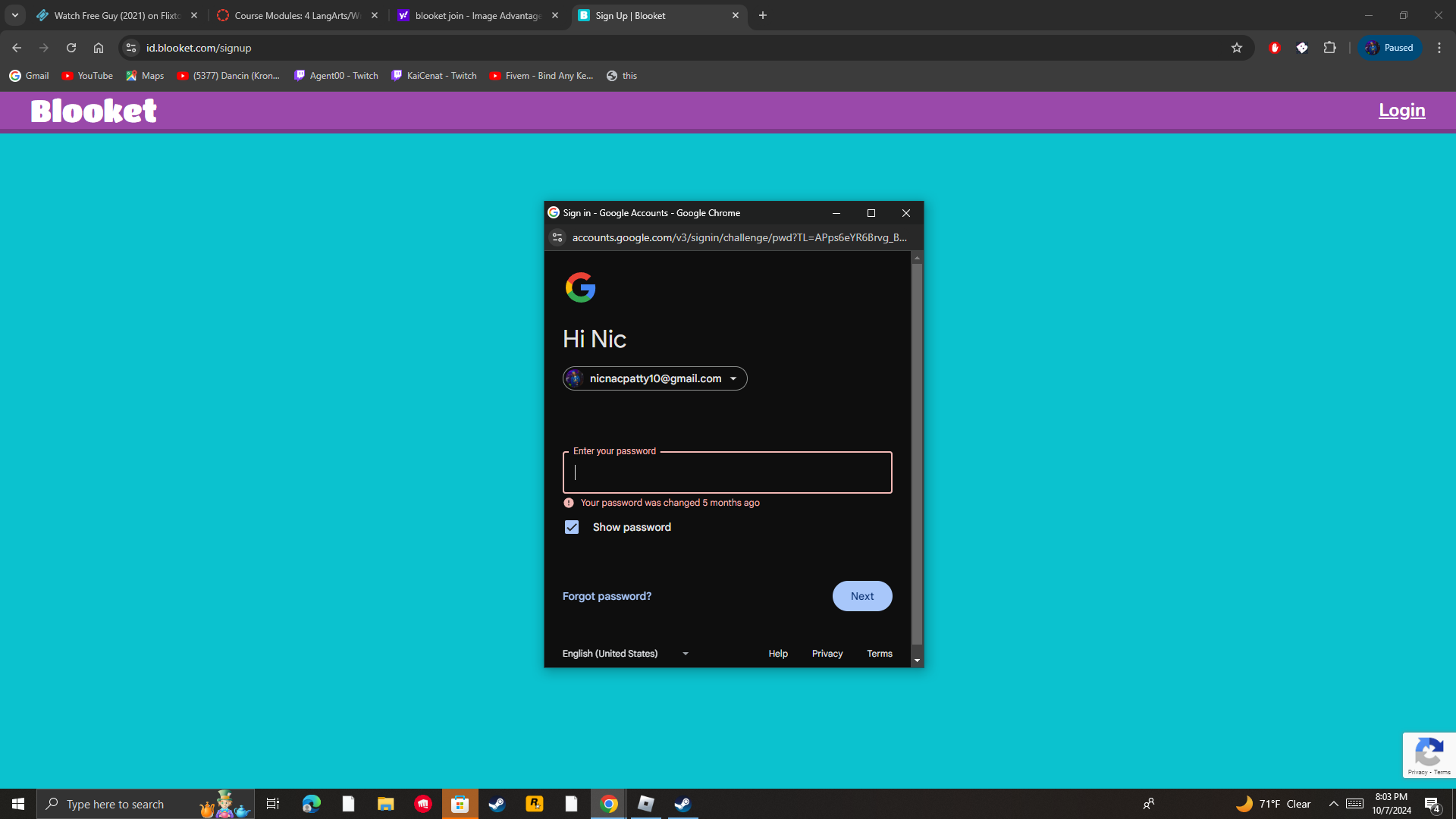Click the Blooket logo
Screen dimensions: 1456x819
(x=94, y=111)
